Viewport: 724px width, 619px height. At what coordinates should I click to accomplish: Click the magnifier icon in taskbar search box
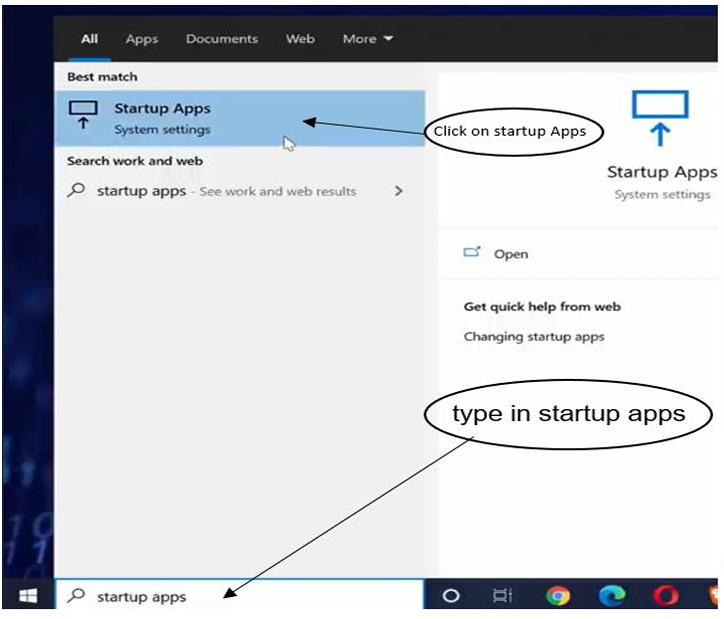coord(76,596)
